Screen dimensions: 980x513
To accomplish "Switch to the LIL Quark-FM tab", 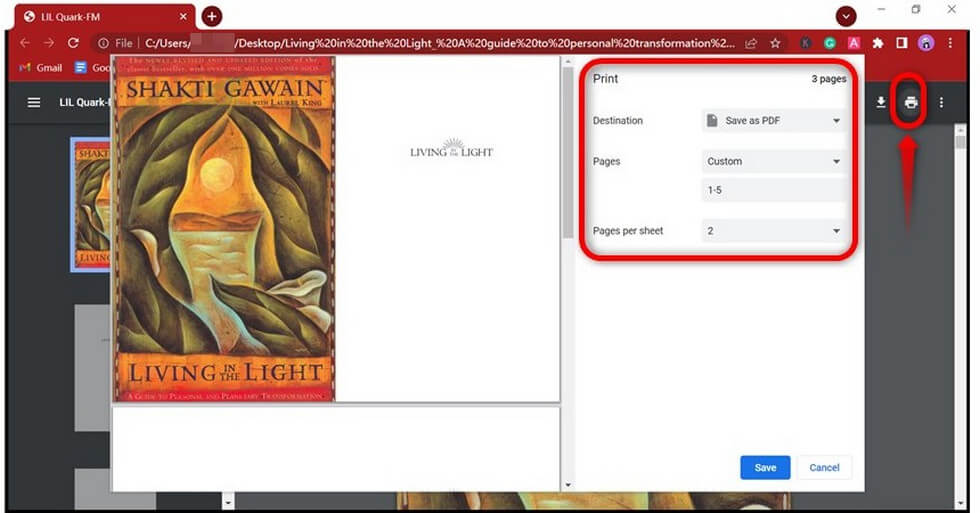I will coord(100,16).
